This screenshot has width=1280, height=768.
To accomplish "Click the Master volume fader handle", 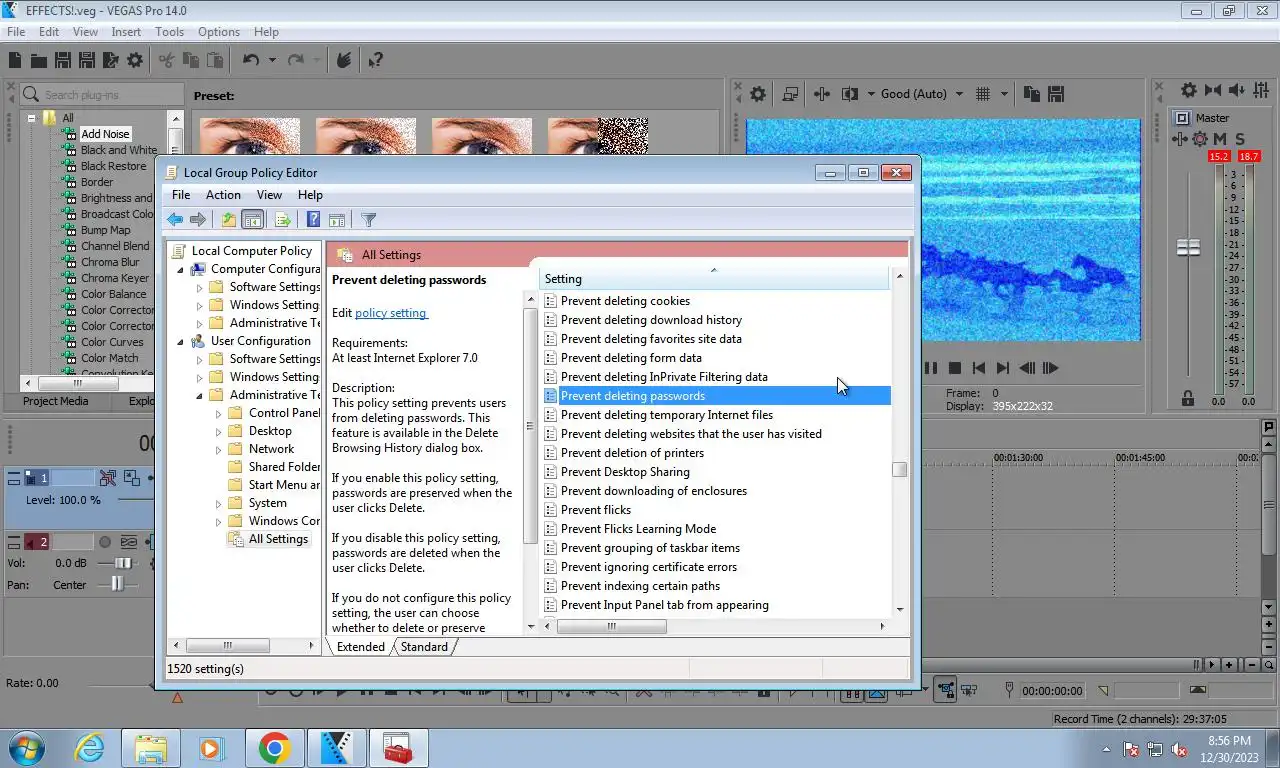I will [x=1188, y=247].
